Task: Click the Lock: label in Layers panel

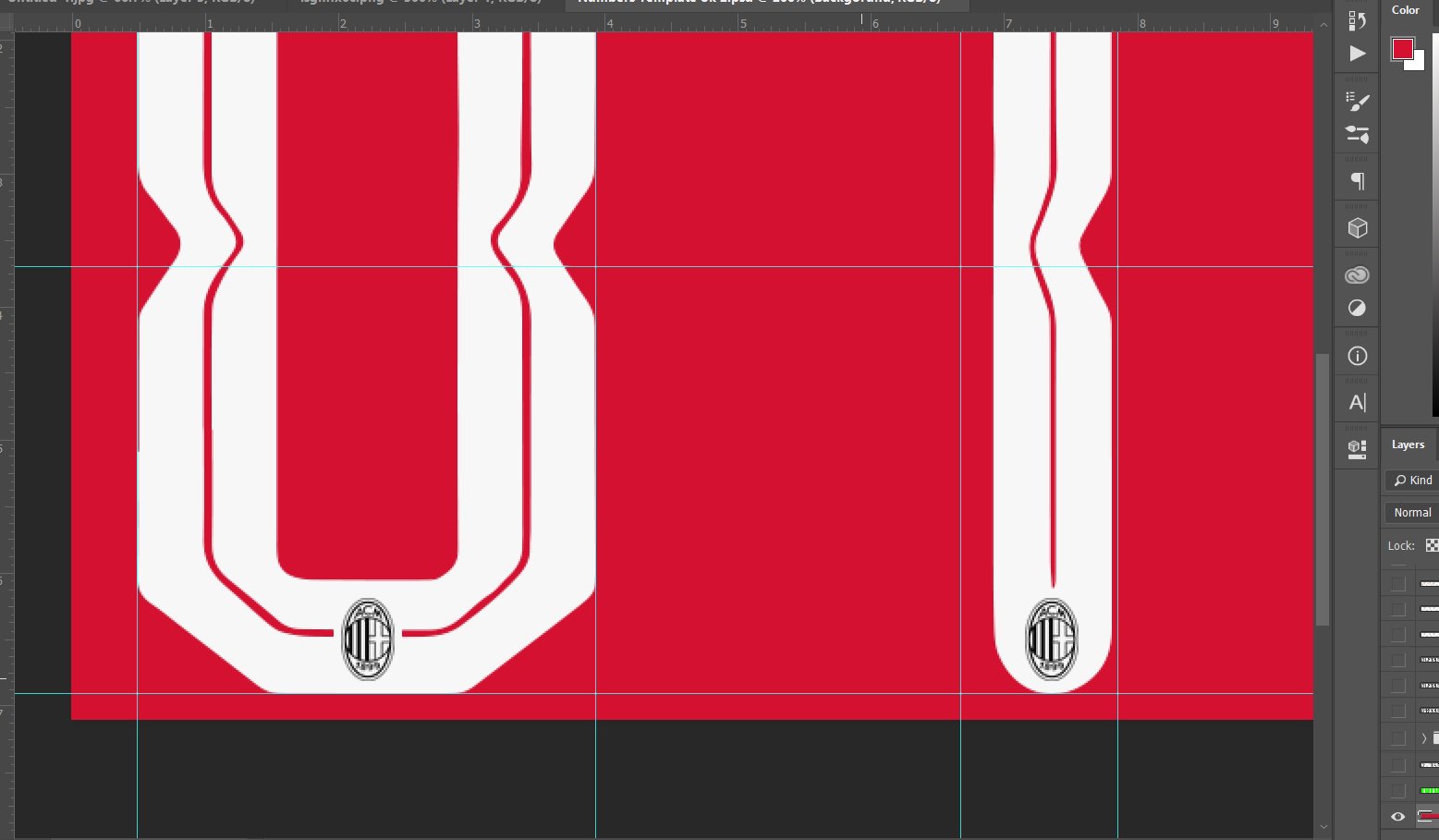Action: (1401, 546)
